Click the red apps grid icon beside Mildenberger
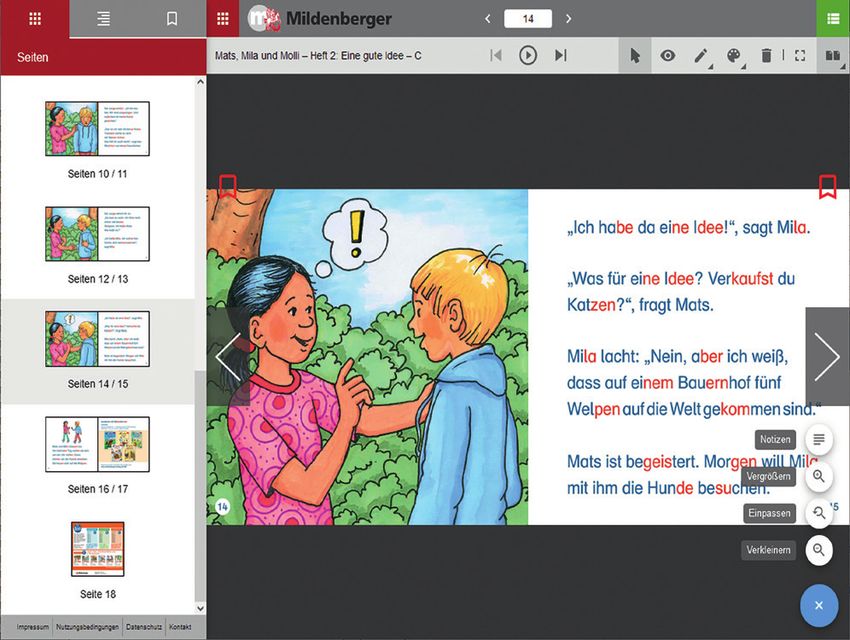Viewport: 850px width, 640px height. 223,19
